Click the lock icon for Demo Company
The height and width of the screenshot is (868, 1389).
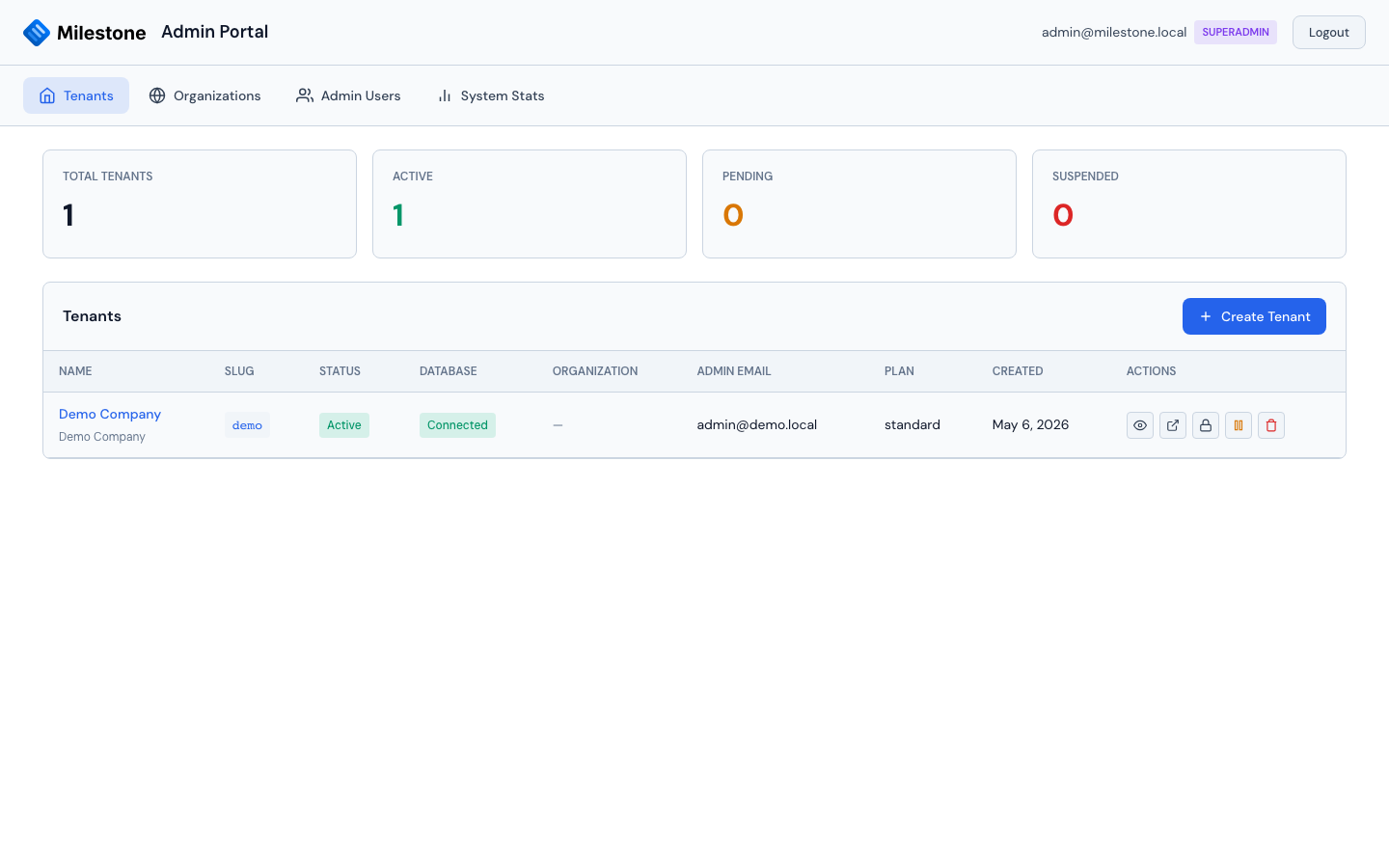click(1206, 425)
